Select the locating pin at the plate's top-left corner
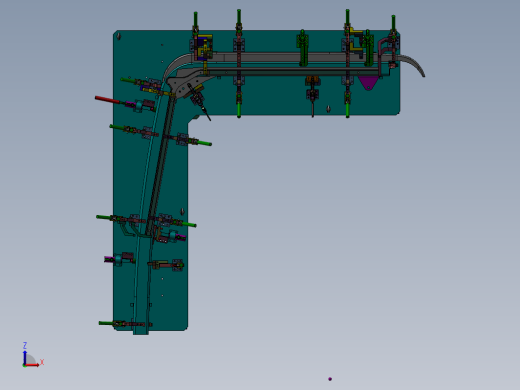520x390 pixels. 119,36
